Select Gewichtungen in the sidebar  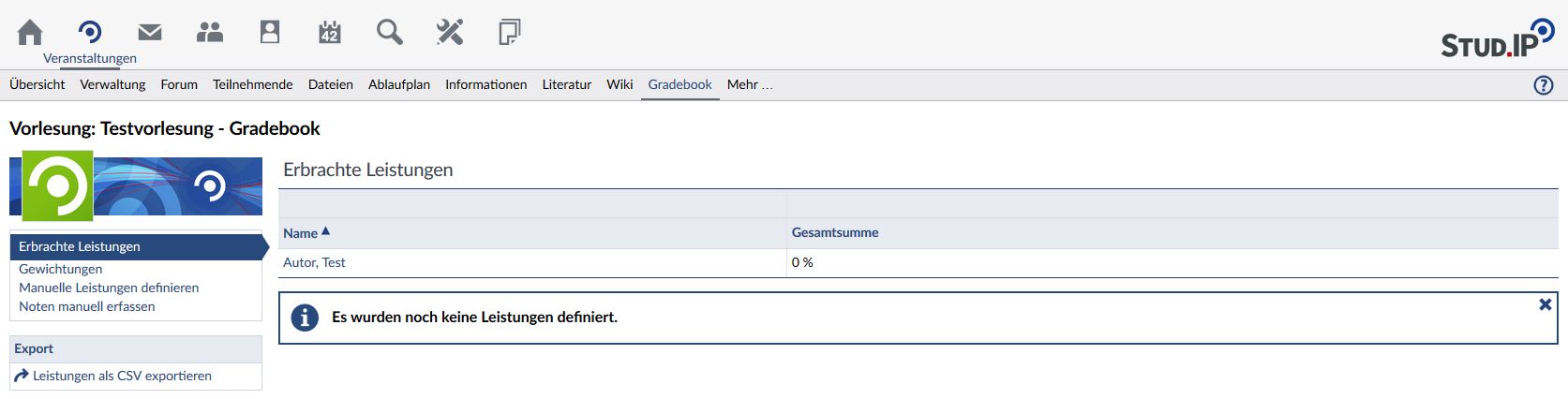point(61,269)
